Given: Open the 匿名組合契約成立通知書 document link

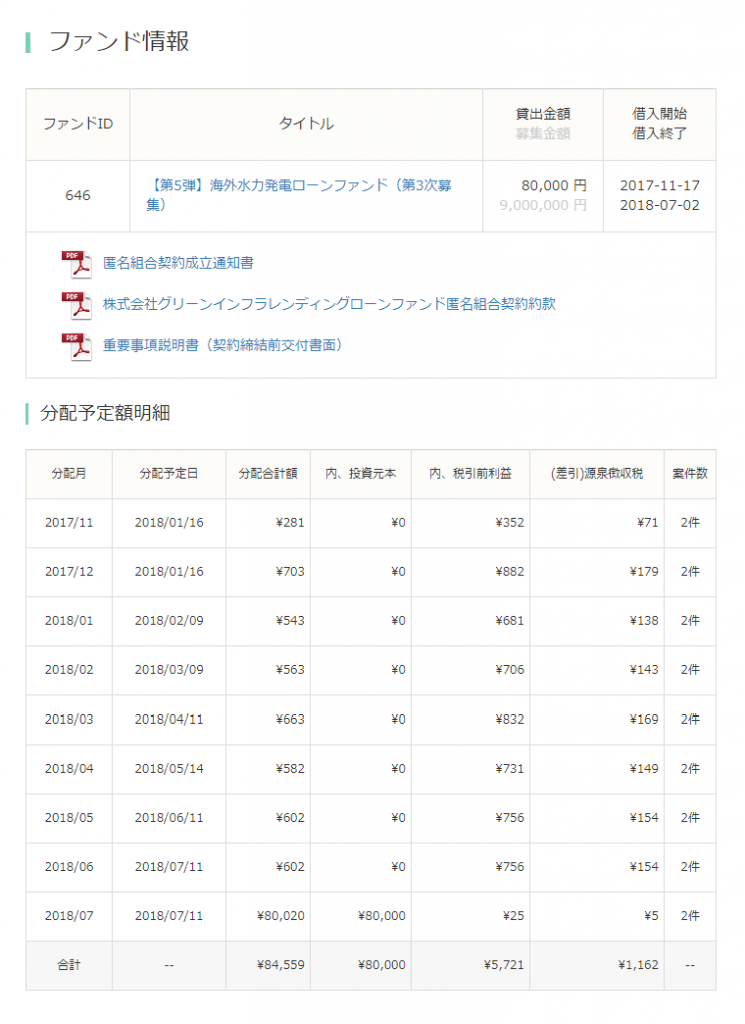Looking at the screenshot, I should click(x=178, y=263).
